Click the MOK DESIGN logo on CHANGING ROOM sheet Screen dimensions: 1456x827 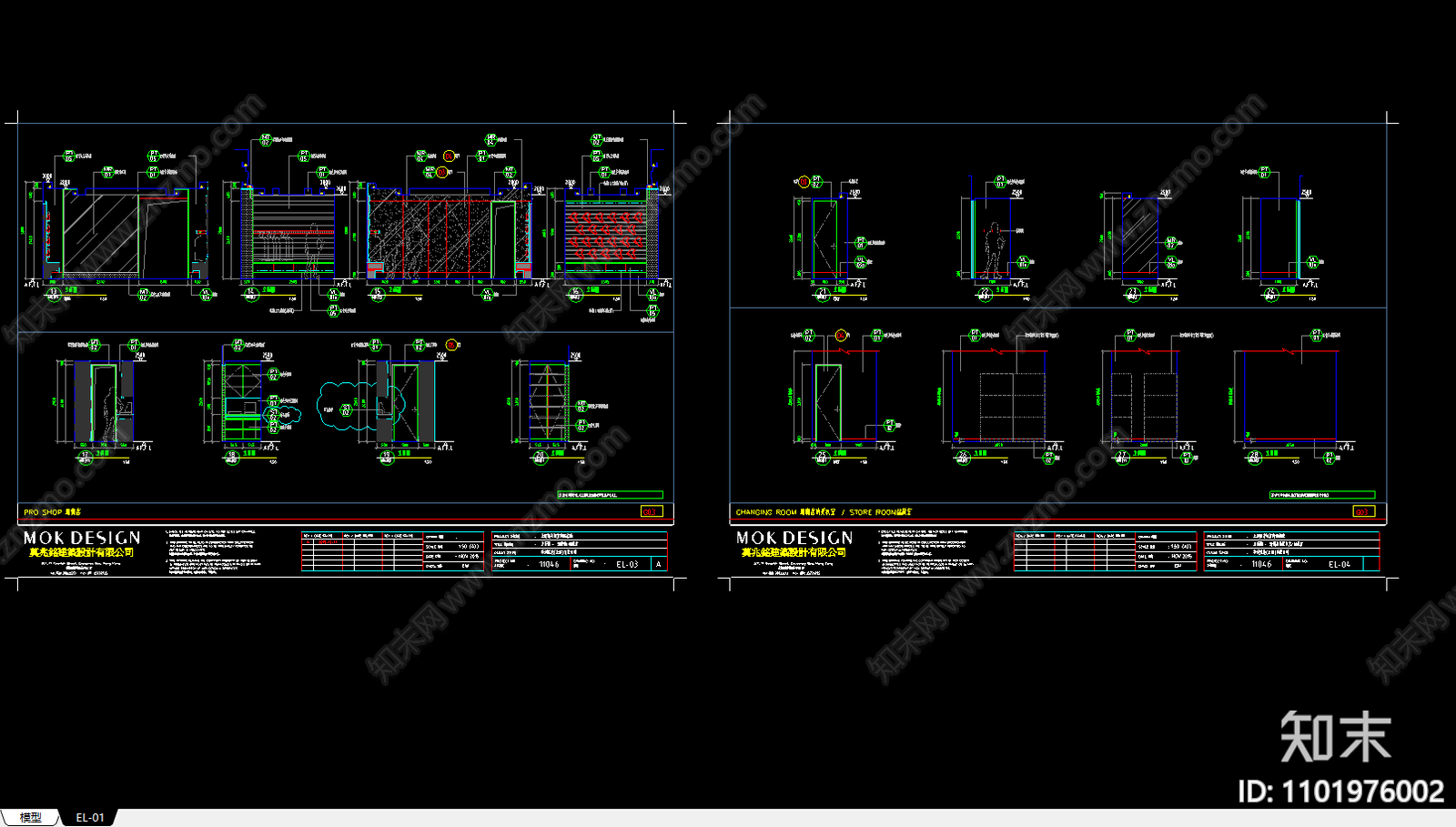coord(794,539)
